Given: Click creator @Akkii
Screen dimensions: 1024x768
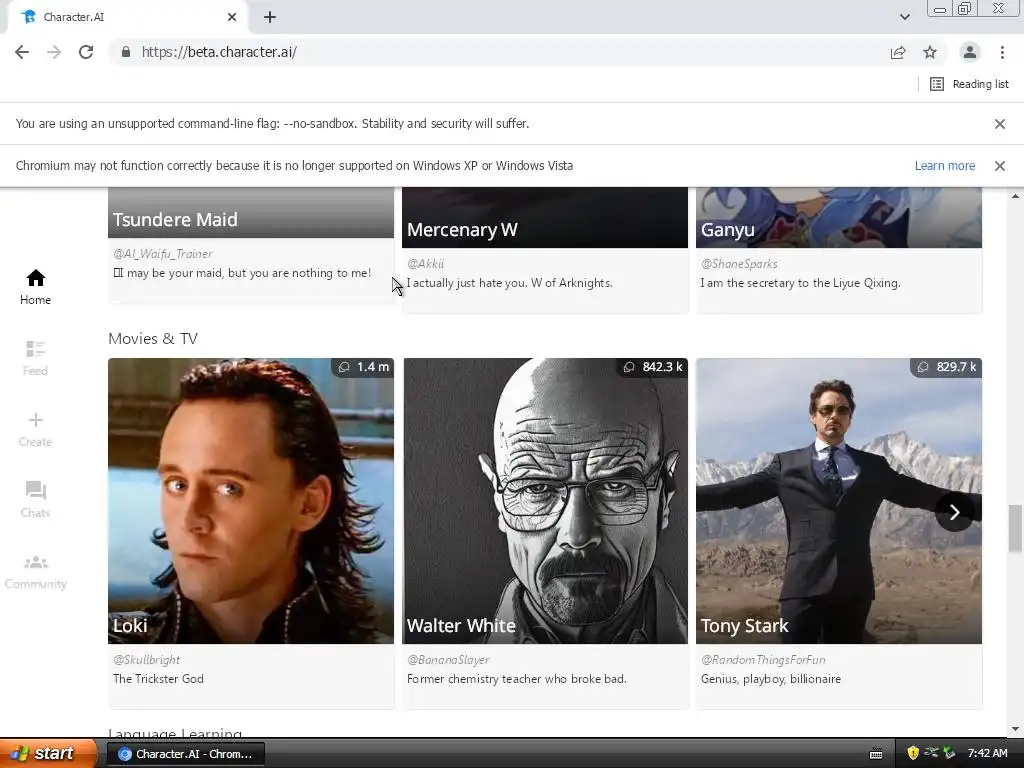Looking at the screenshot, I should pyautogui.click(x=425, y=264).
